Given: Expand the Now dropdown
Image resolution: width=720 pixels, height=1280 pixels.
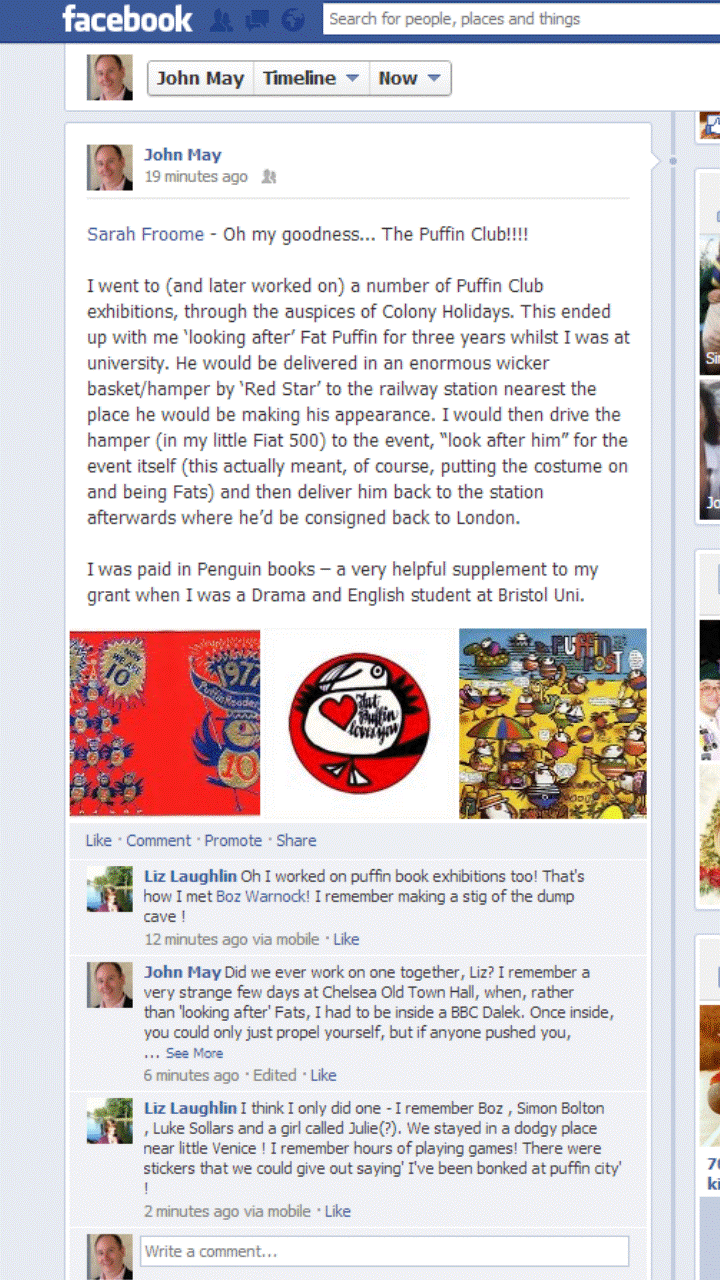Looking at the screenshot, I should coord(410,78).
